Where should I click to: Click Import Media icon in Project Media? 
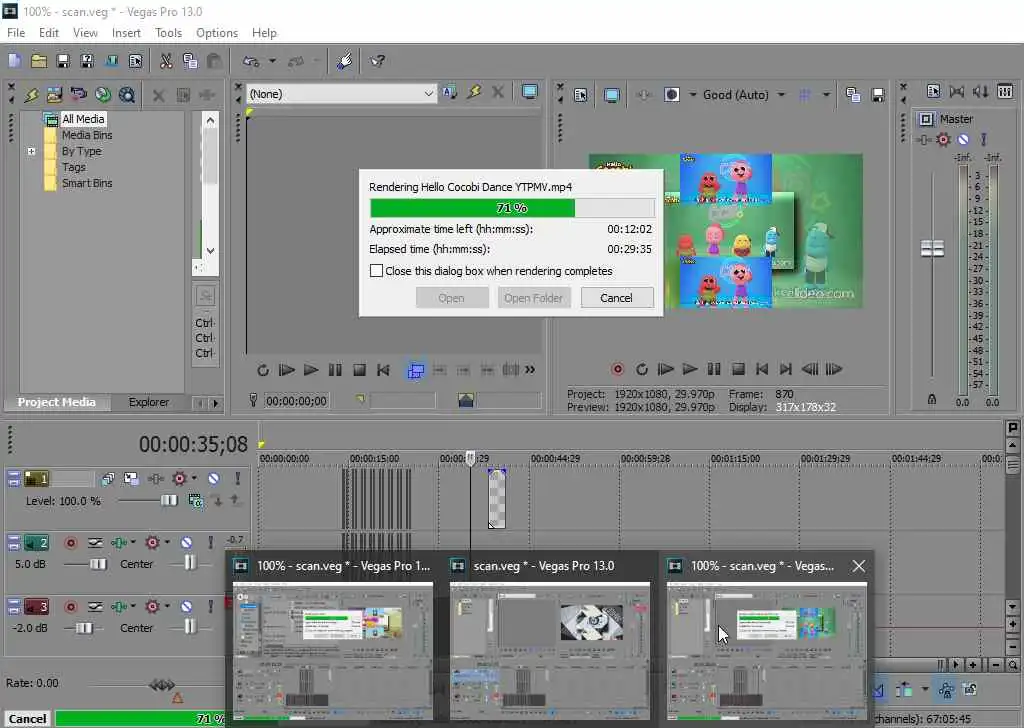point(54,95)
